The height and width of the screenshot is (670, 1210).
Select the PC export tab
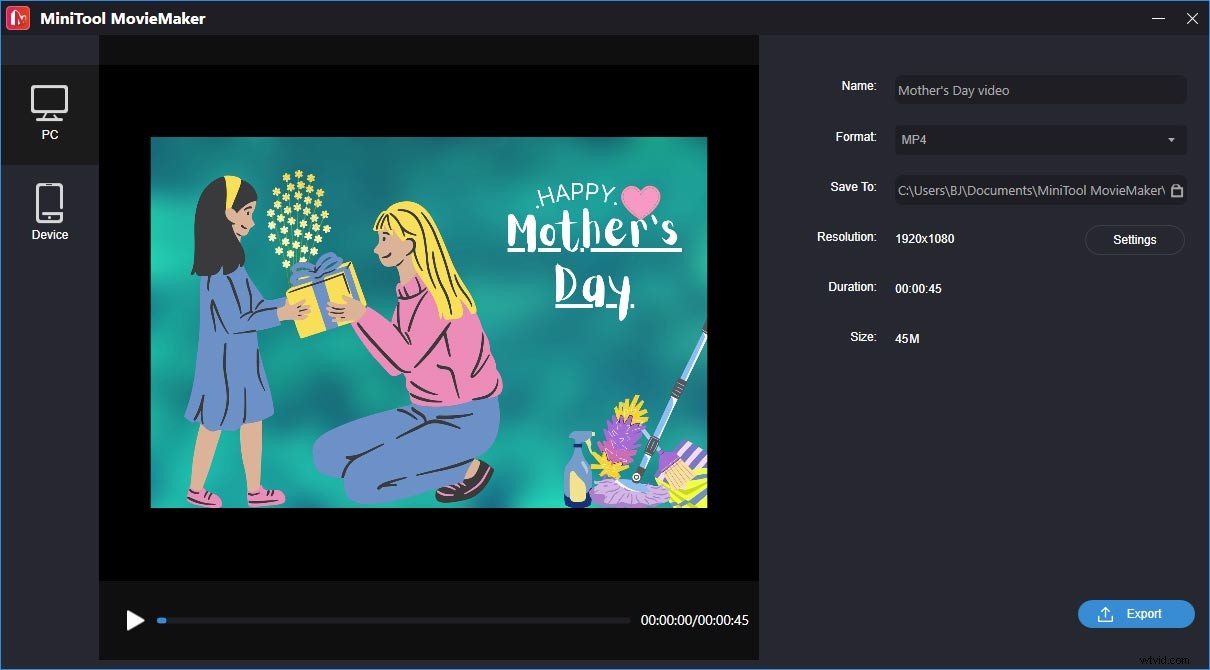point(50,113)
